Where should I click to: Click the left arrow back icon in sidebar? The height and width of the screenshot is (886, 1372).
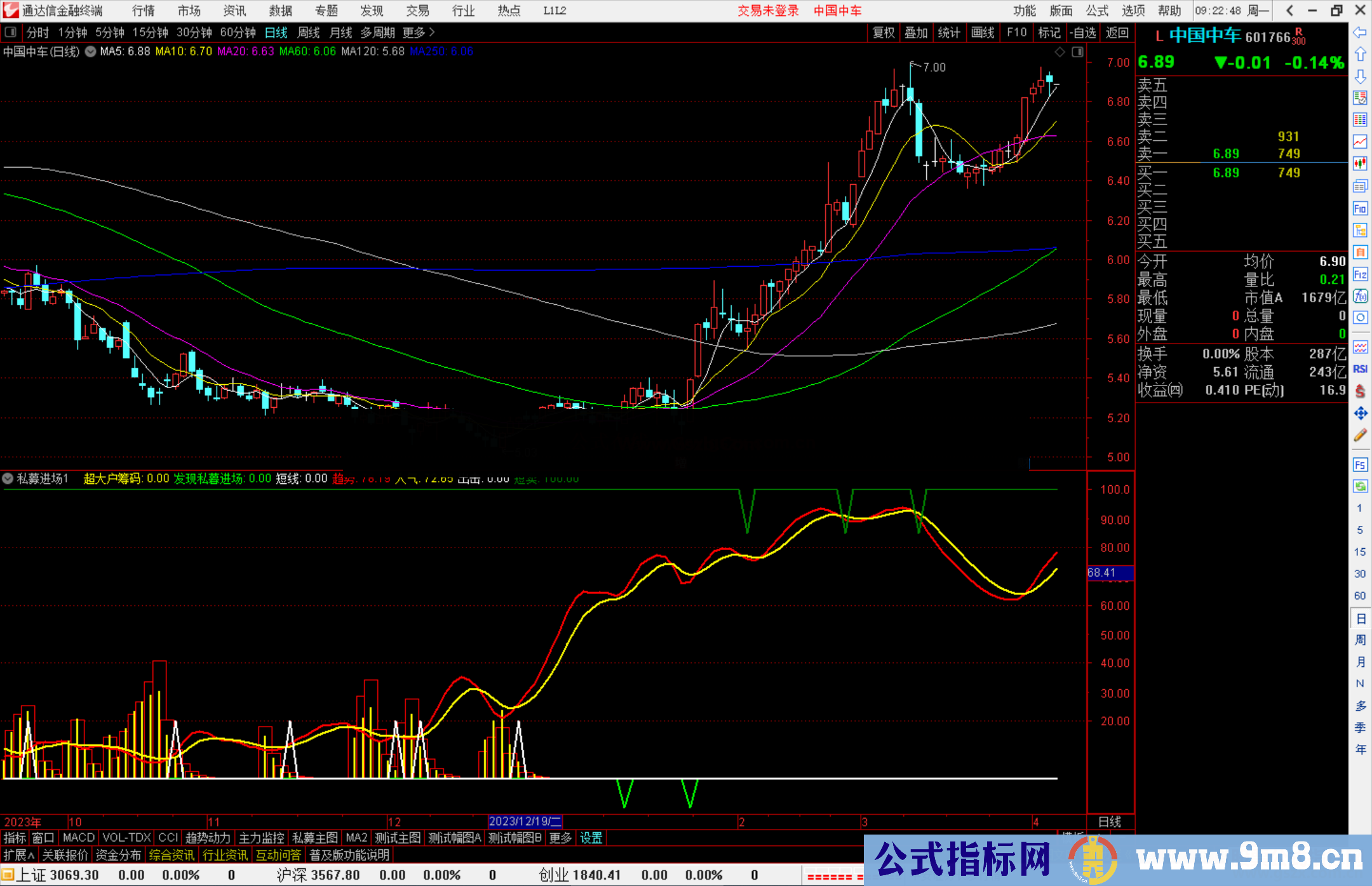[1360, 32]
